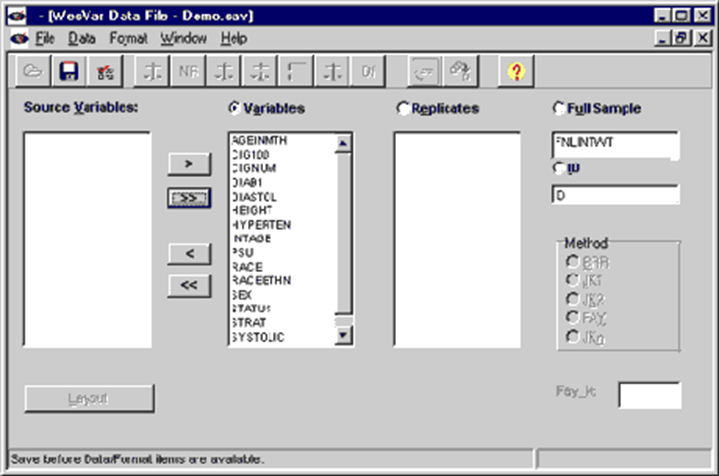Click WesVar eye icon in the title bar
719x476 pixels.
point(17,16)
